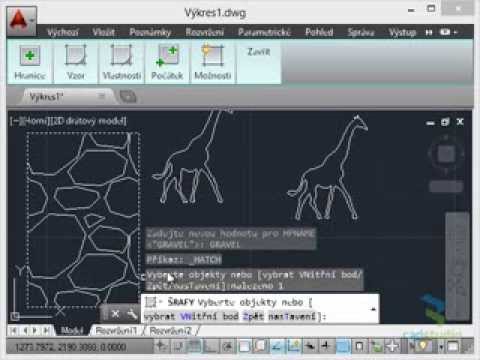Expand the command line history arrow
Image resolution: width=480 pixels, height=360 pixels.
tap(373, 309)
